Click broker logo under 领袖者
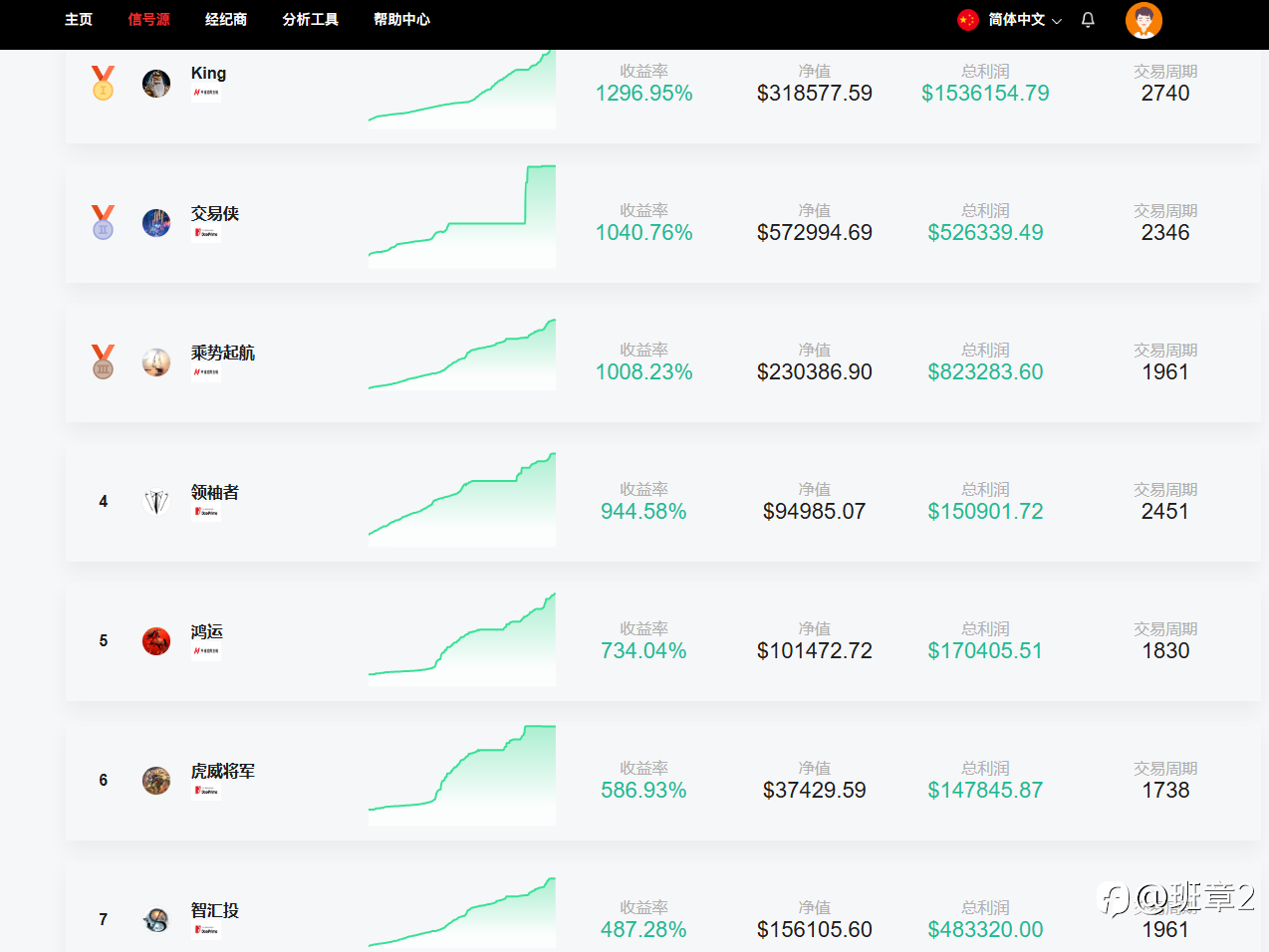The width and height of the screenshot is (1269, 952). [206, 512]
